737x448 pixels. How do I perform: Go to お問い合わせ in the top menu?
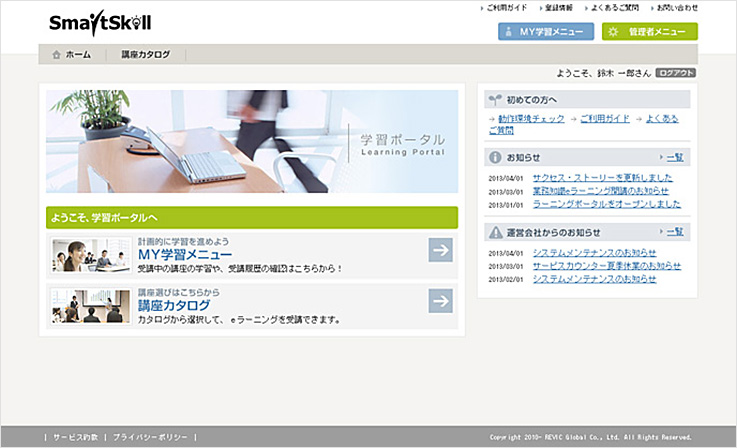click(679, 8)
